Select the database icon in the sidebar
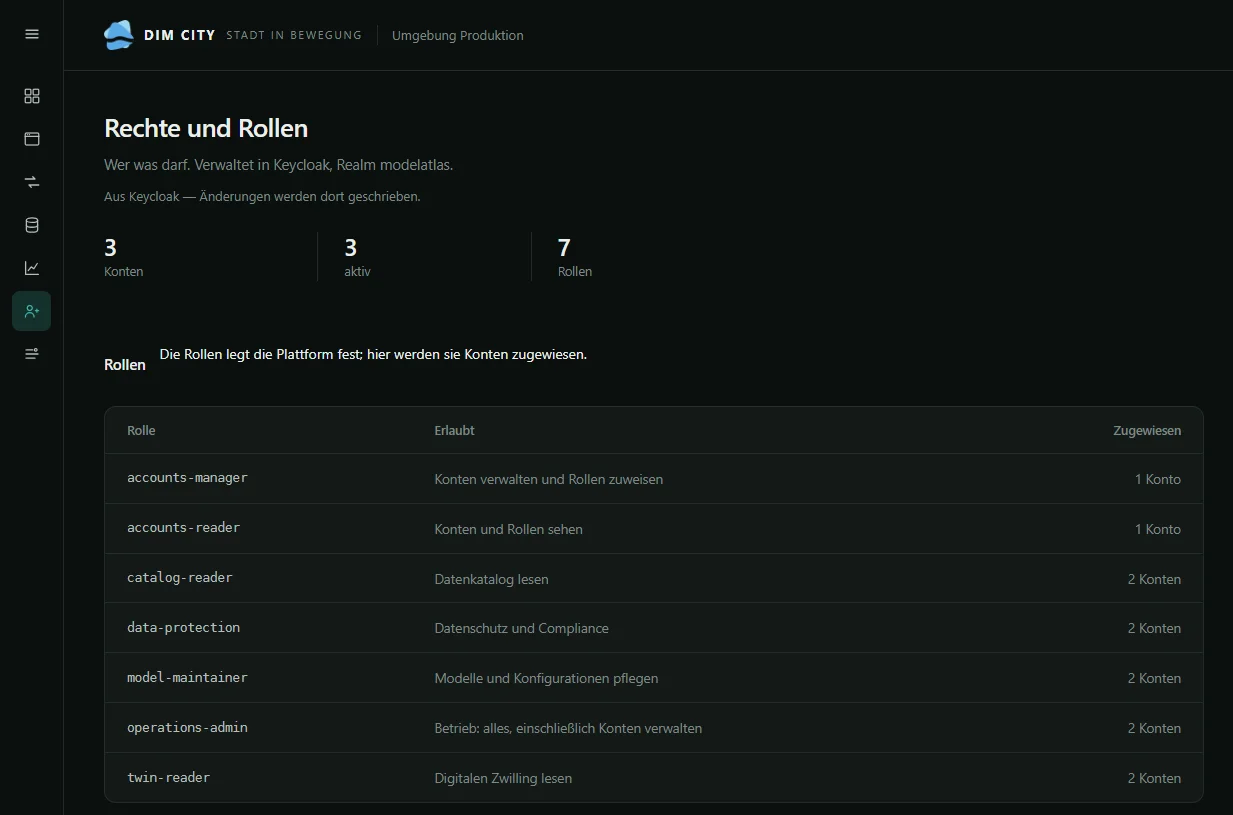This screenshot has height=815, width=1233. (x=32, y=225)
